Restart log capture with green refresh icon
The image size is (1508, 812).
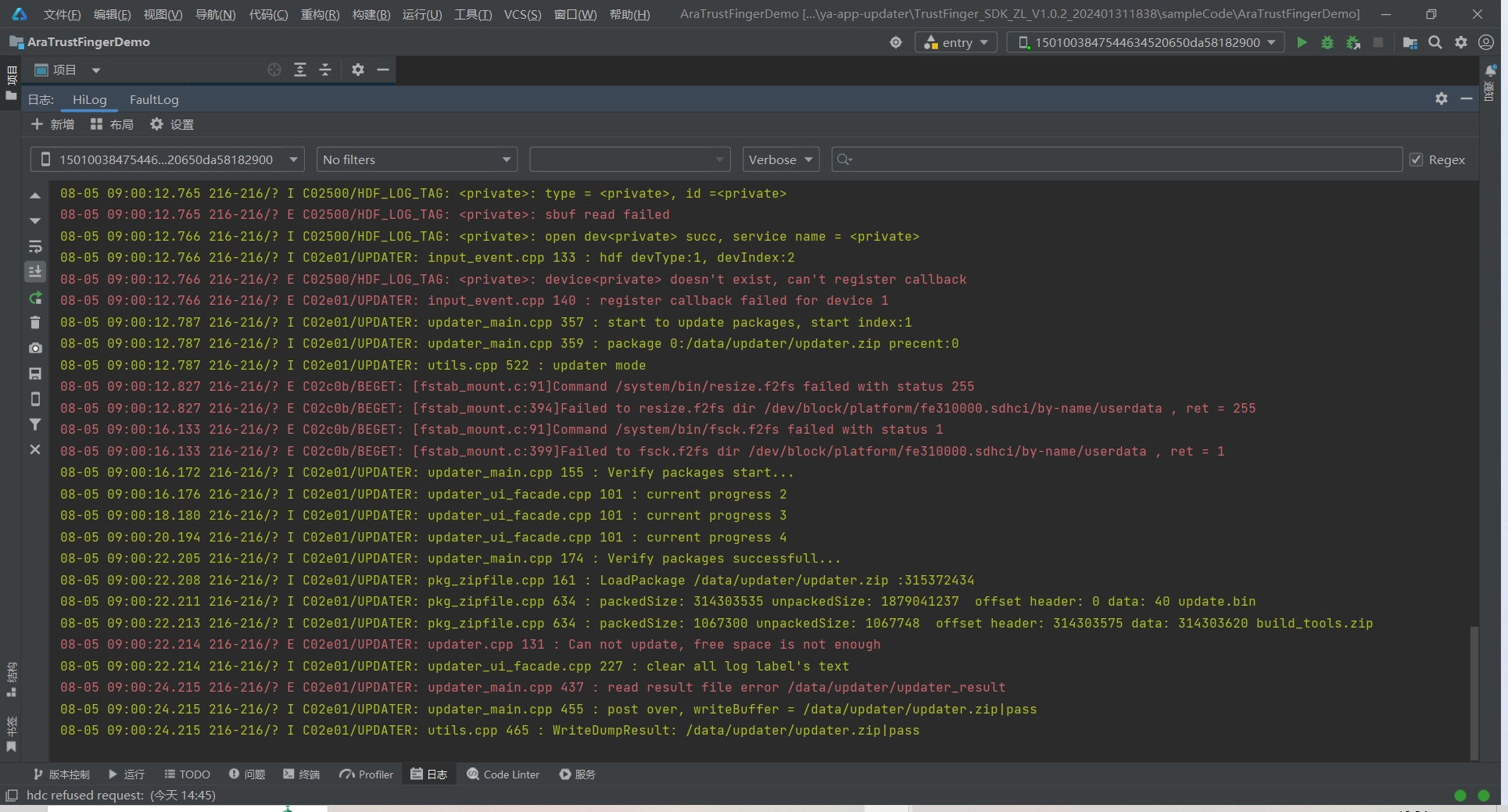(x=35, y=297)
